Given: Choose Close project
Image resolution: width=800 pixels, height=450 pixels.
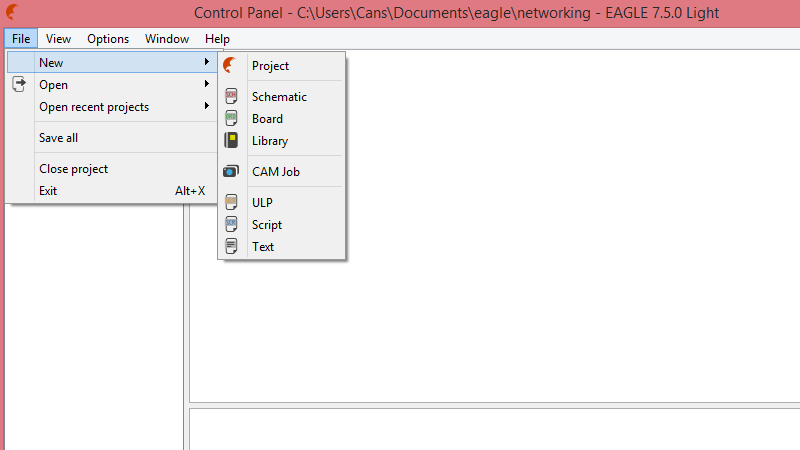Looking at the screenshot, I should tap(112, 169).
